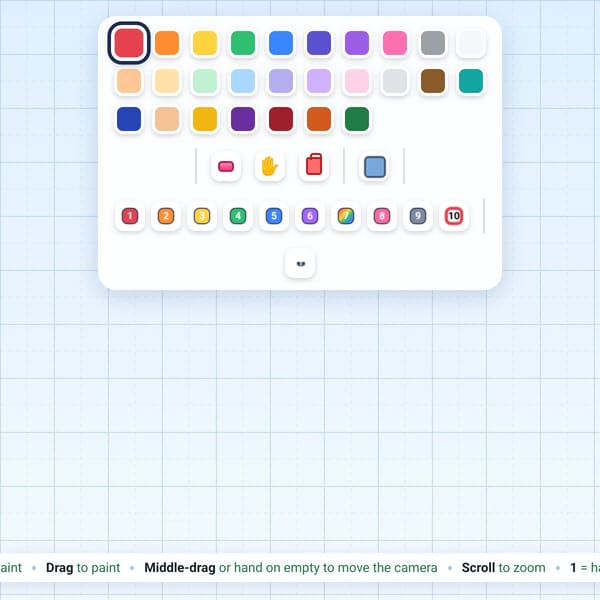
Task: Pick the brown swatch
Action: click(433, 81)
